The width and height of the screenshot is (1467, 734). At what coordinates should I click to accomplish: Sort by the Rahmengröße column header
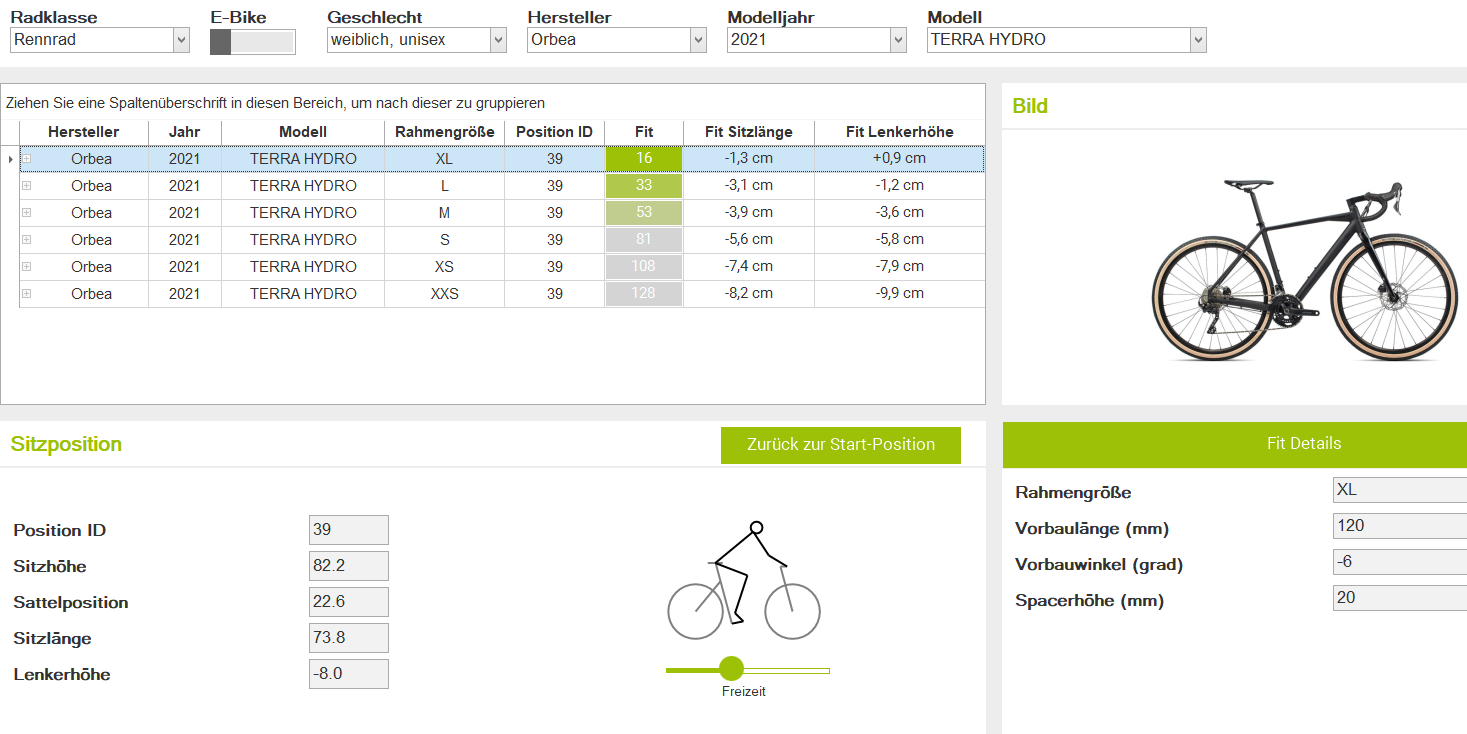tap(444, 132)
